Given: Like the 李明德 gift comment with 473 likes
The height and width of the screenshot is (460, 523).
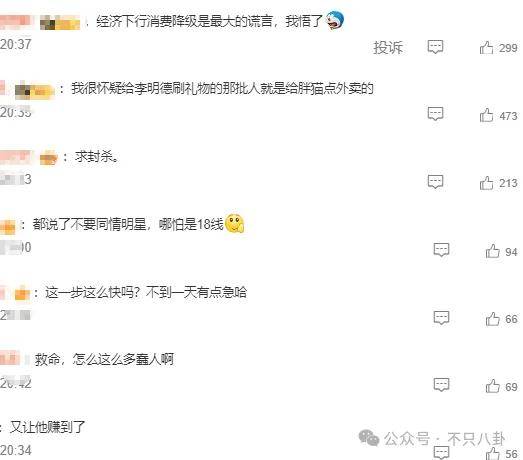Looking at the screenshot, I should 486,115.
